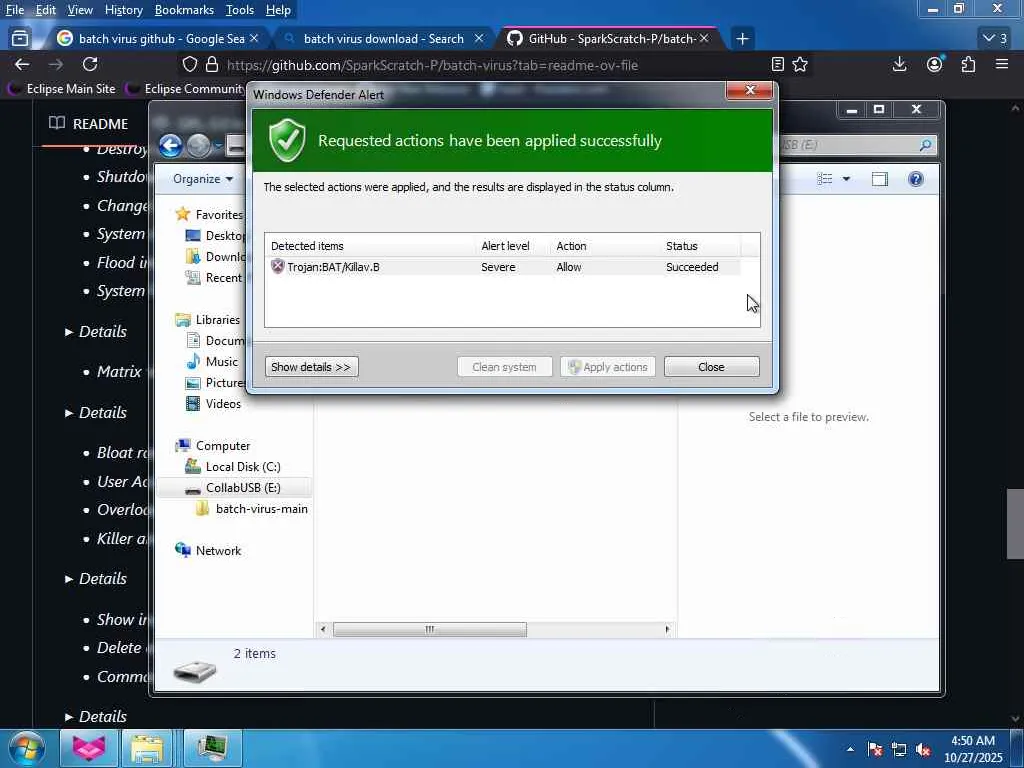Open the extensions puzzle icon
This screenshot has height=768, width=1024.
coord(968,64)
